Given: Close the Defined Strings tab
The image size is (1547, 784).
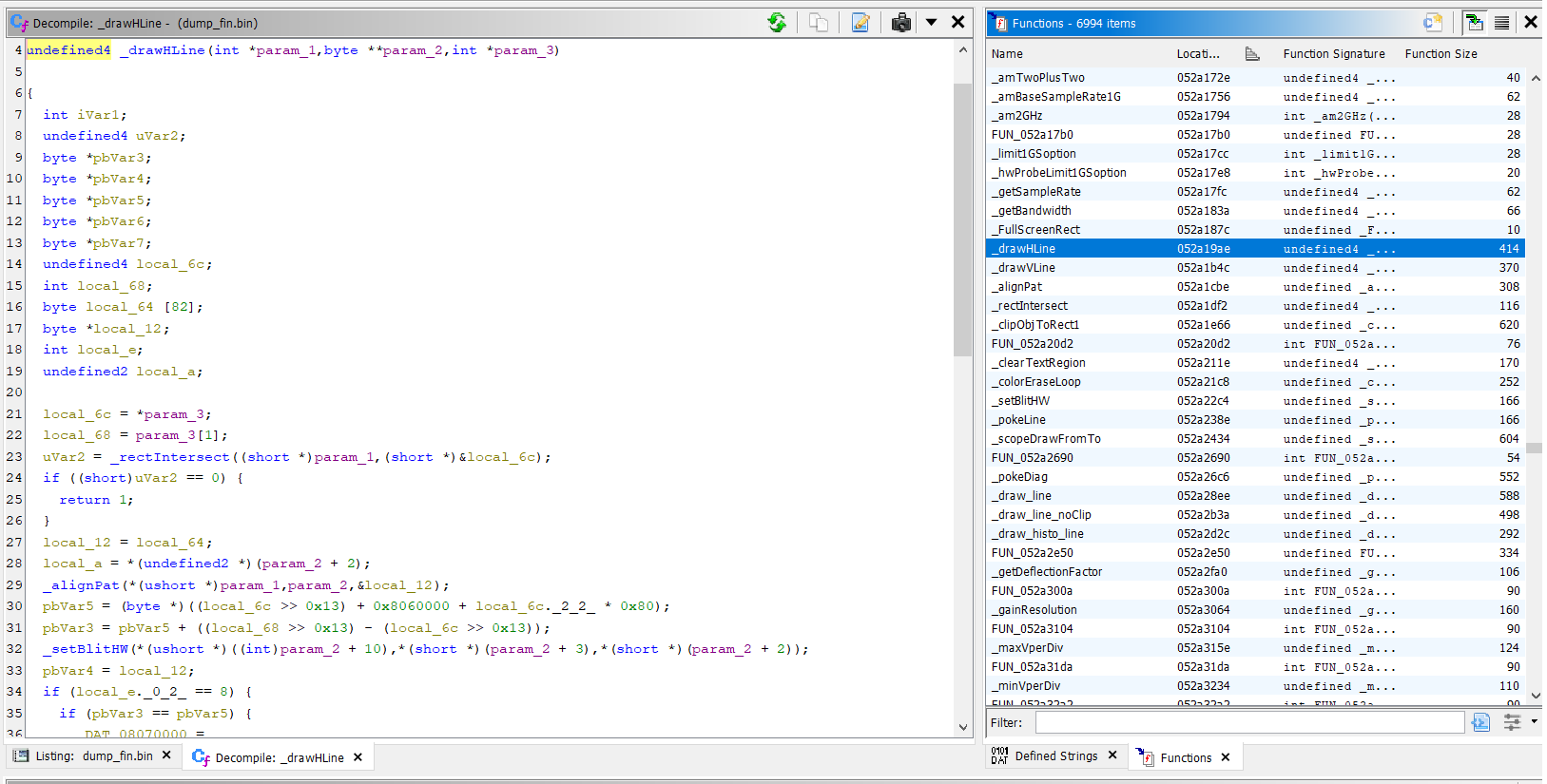Looking at the screenshot, I should 1112,755.
